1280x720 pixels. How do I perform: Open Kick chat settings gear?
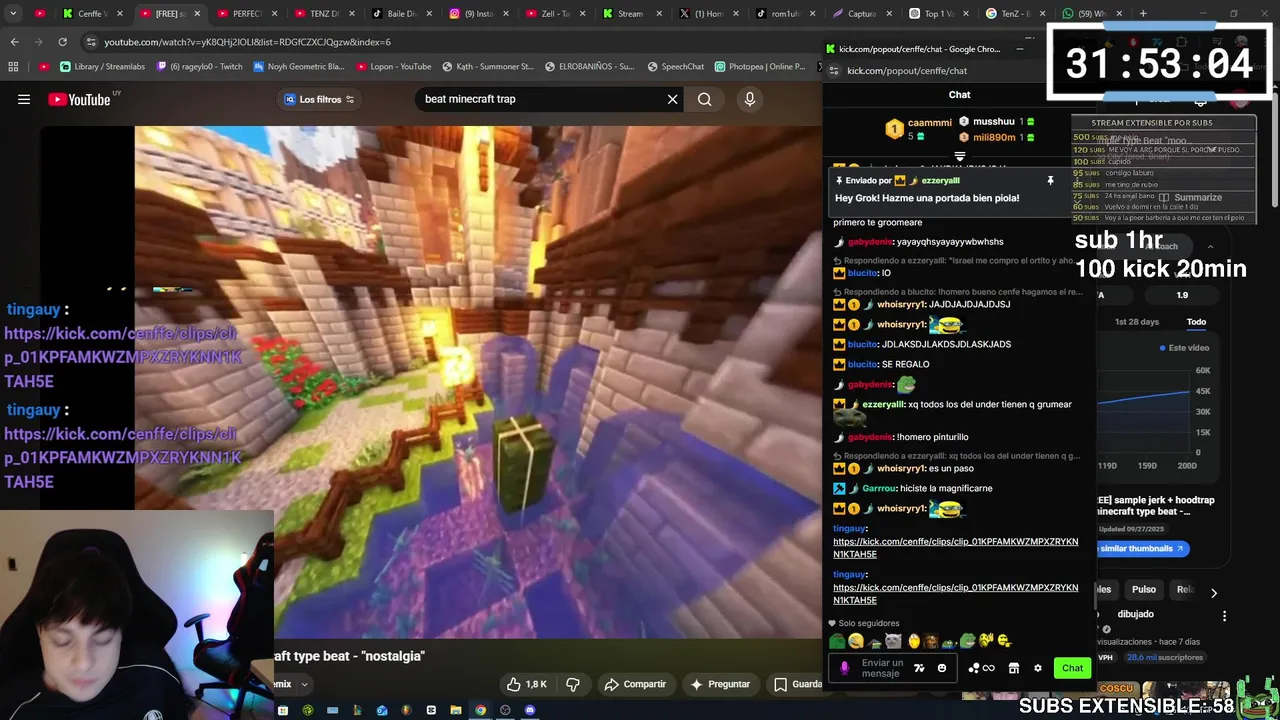pos(1038,668)
